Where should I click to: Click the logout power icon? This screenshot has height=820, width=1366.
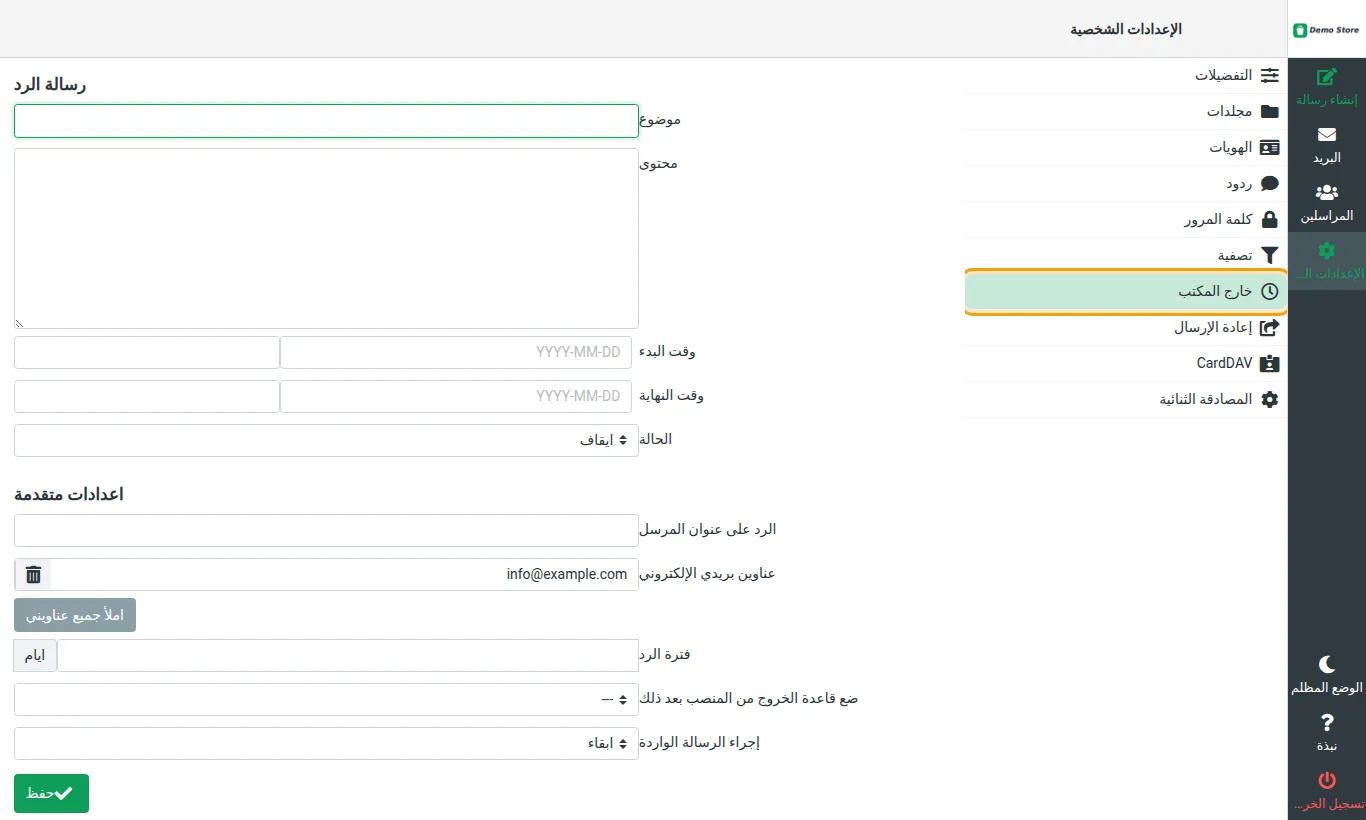point(1327,780)
